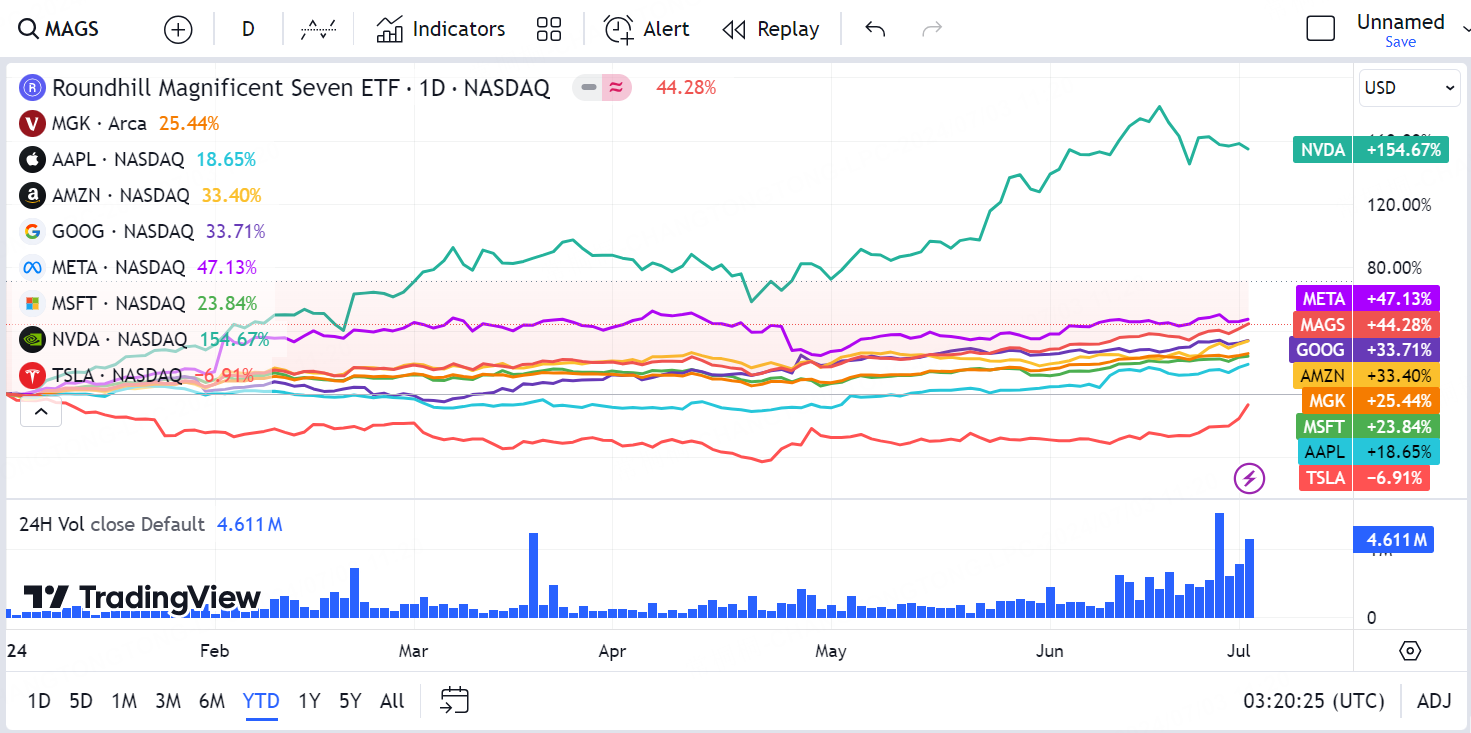This screenshot has height=733, width=1471.
Task: Click the NVDA +154.67% price label
Action: click(1371, 150)
